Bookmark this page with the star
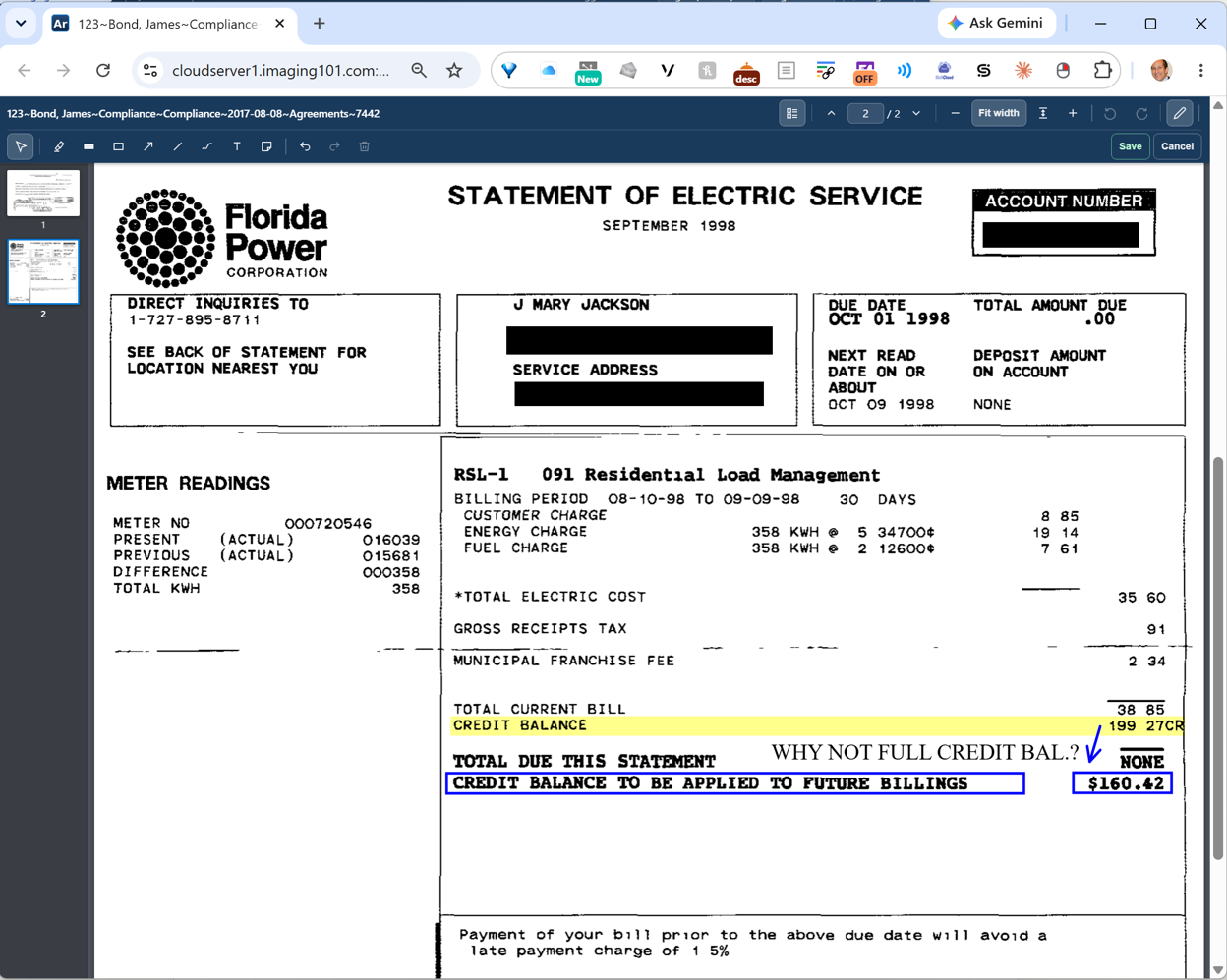This screenshot has height=980, width=1227. [454, 70]
